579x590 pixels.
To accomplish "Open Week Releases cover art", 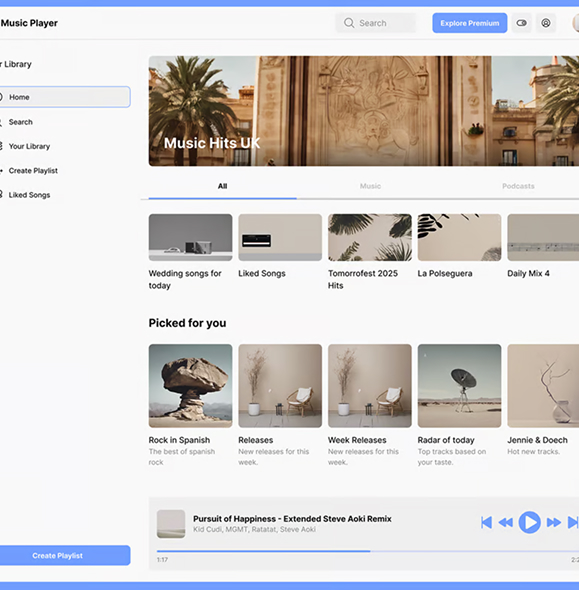I will (370, 386).
